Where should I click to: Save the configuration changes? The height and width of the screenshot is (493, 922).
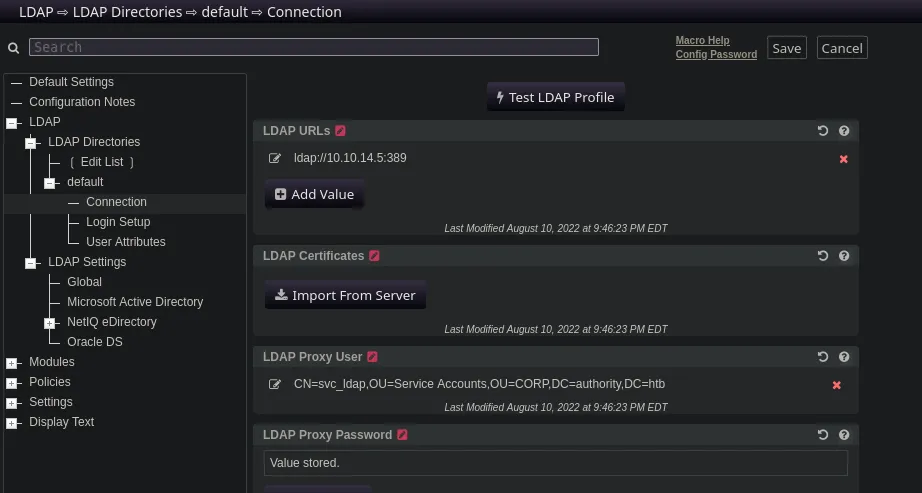[787, 48]
